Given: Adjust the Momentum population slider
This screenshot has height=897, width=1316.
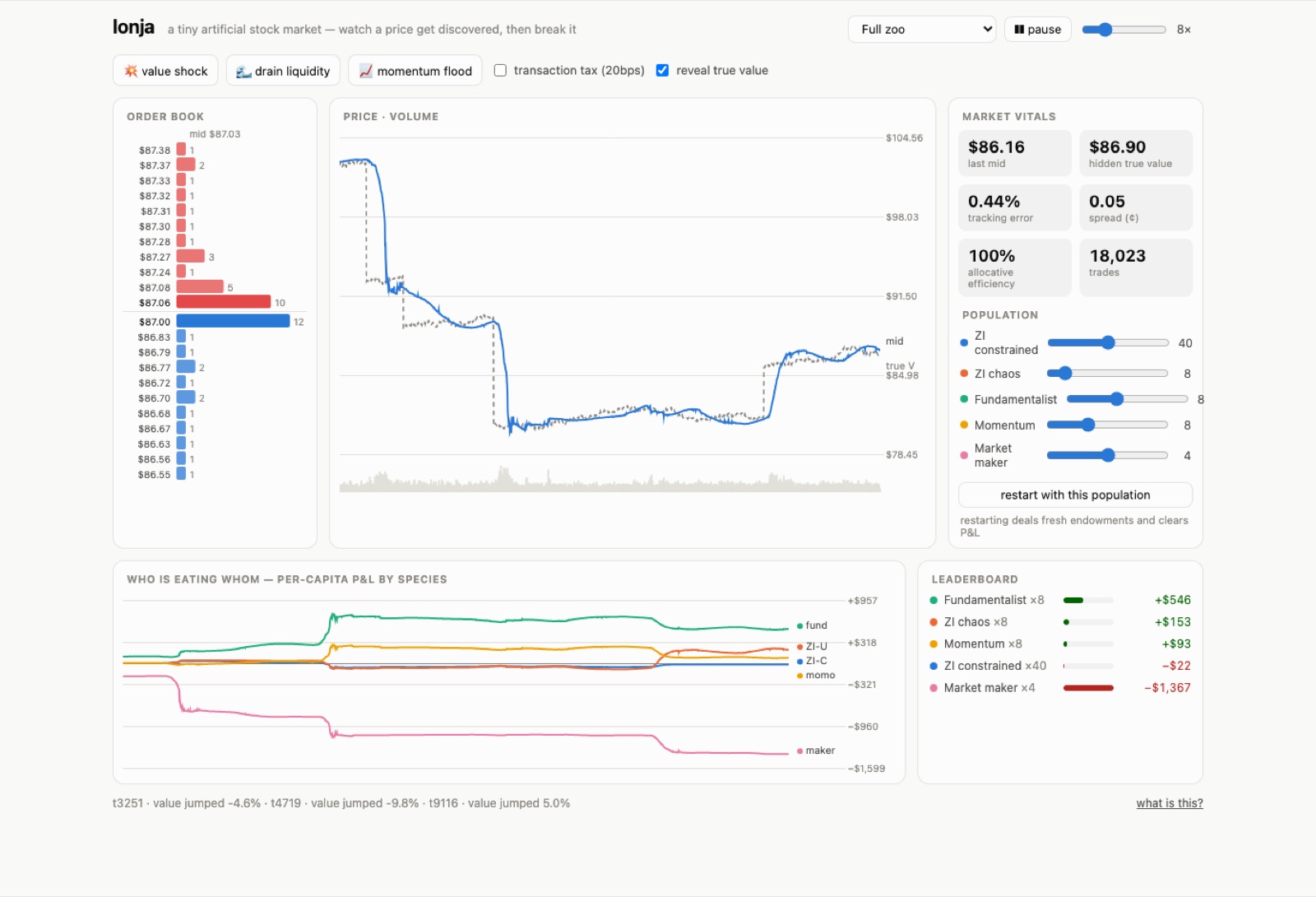Looking at the screenshot, I should (1108, 425).
